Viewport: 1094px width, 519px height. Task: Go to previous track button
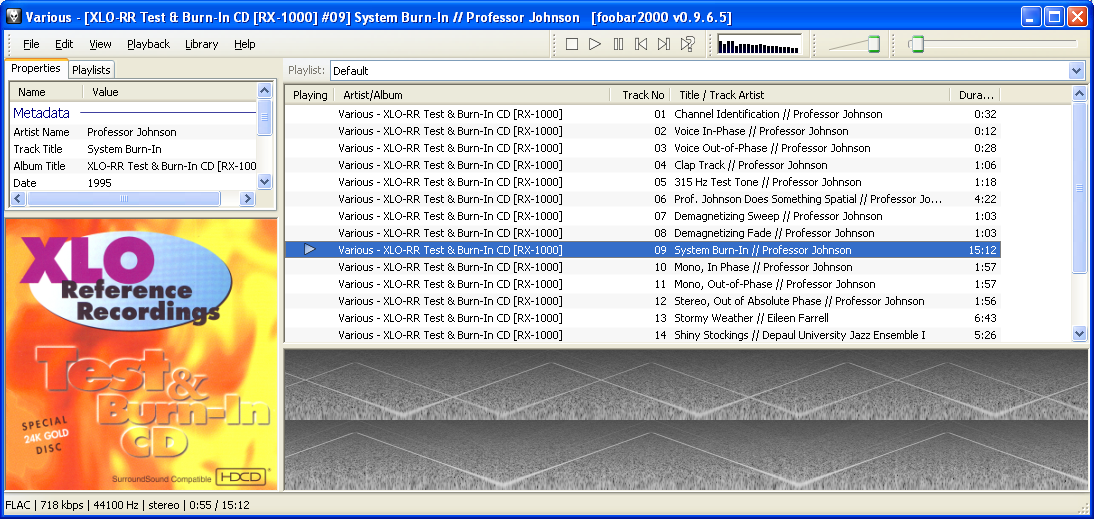click(x=641, y=45)
